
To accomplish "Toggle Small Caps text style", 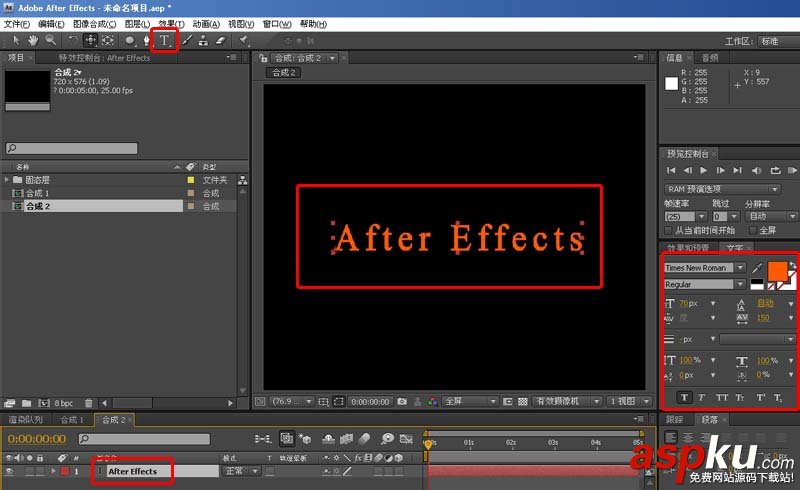I will click(740, 397).
